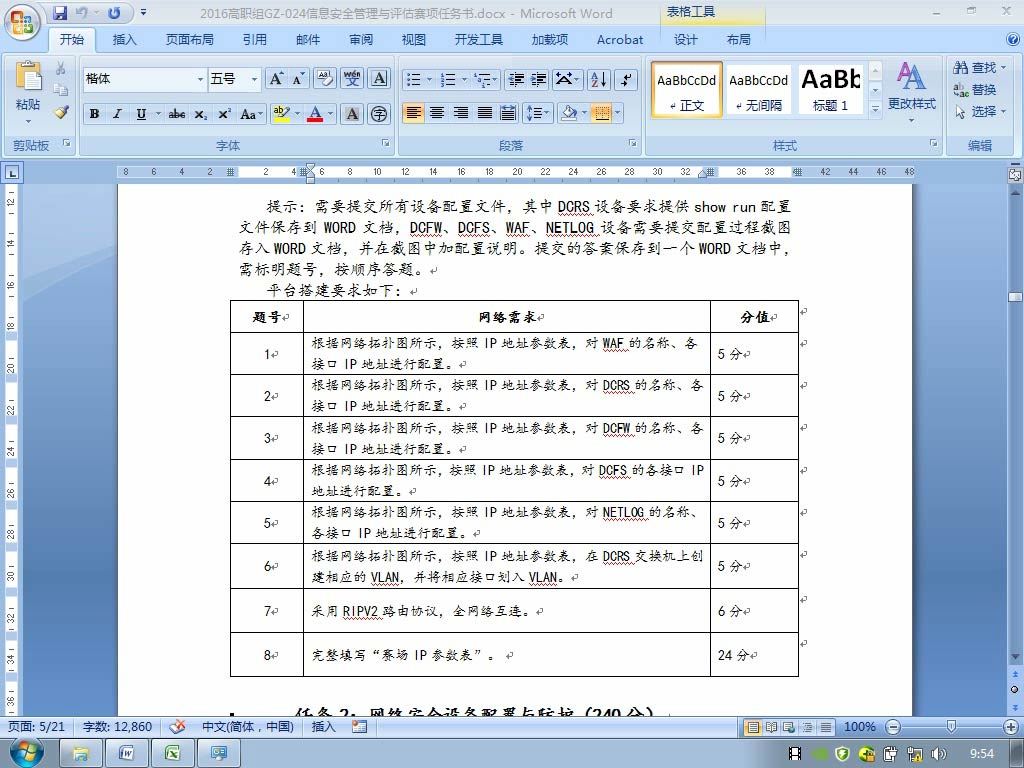This screenshot has width=1024, height=768.
Task: Toggle bold formatting
Action: click(95, 114)
